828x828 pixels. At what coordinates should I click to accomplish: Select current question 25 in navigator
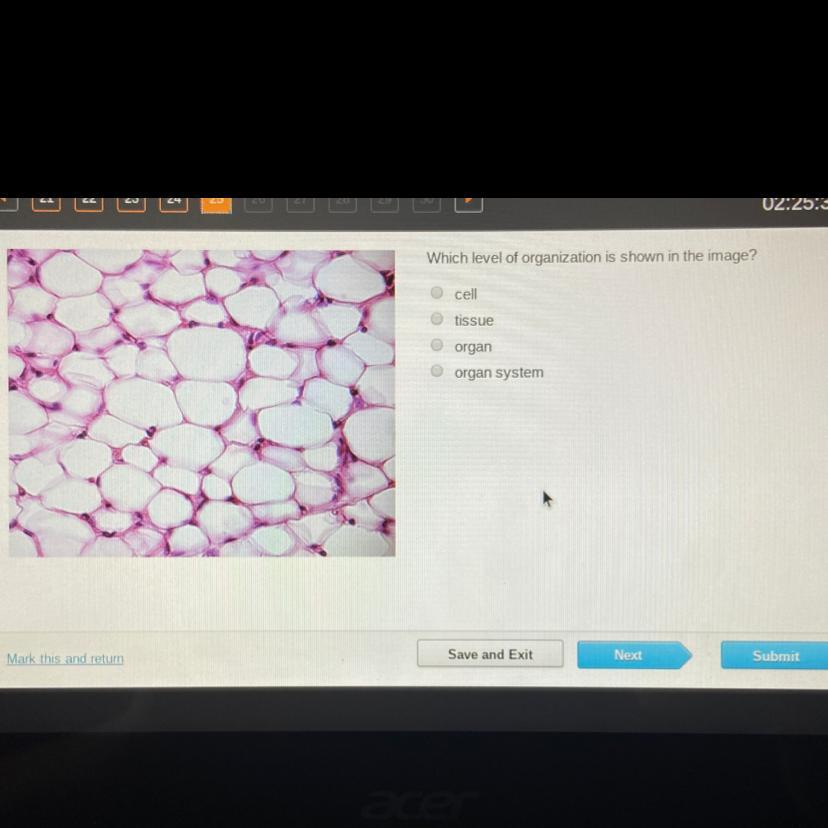(x=217, y=205)
